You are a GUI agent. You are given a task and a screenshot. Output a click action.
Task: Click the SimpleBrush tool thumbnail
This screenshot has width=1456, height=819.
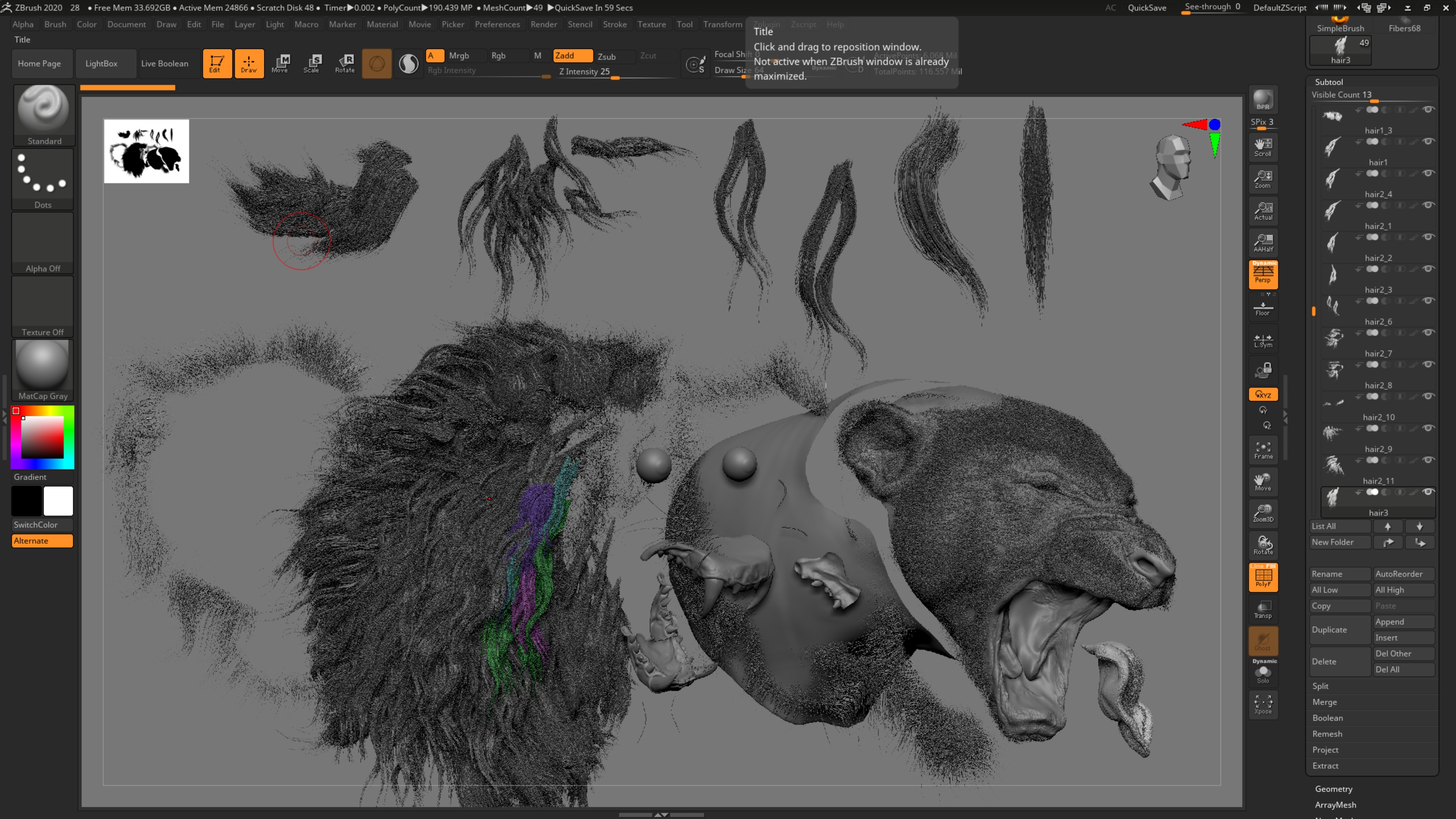click(1340, 25)
